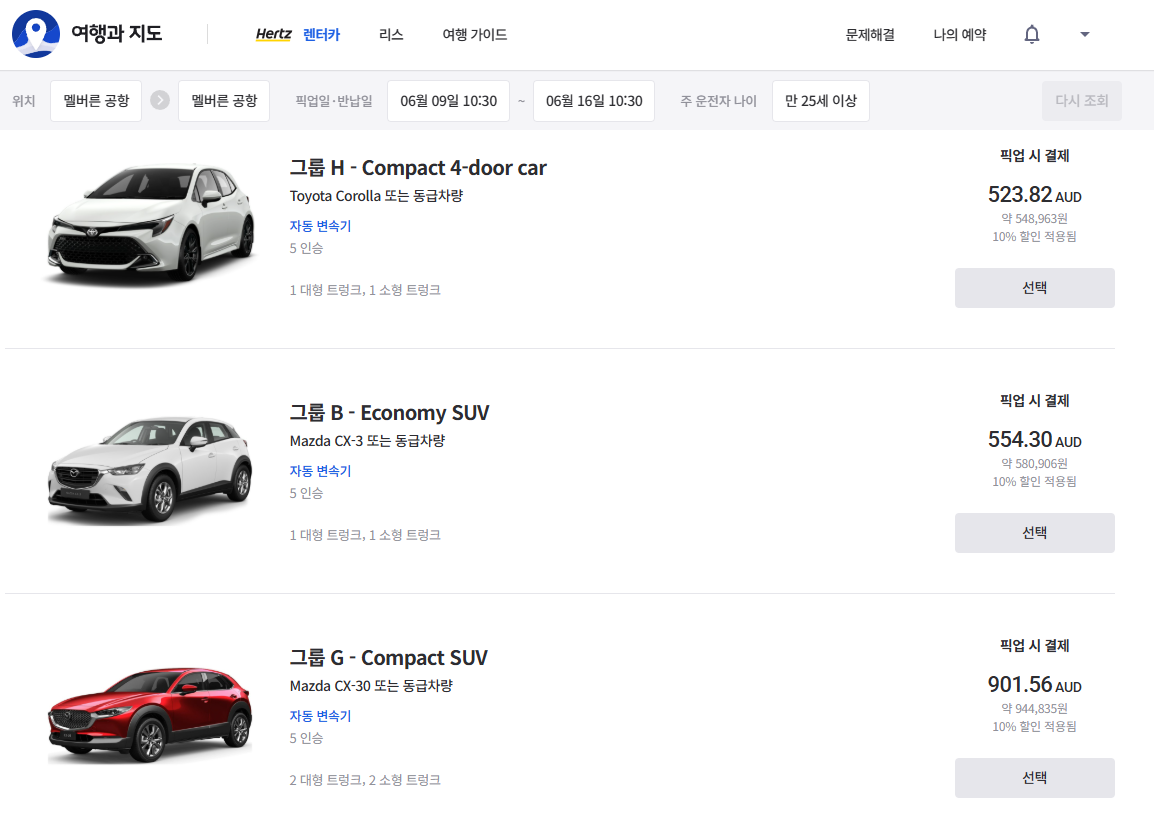Open the 리스 menu item
This screenshot has width=1154, height=831.
[x=391, y=35]
